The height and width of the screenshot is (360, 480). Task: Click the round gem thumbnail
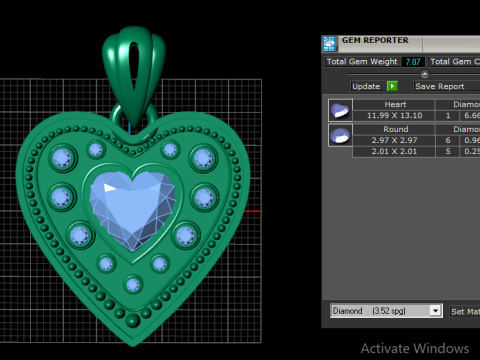coord(340,135)
